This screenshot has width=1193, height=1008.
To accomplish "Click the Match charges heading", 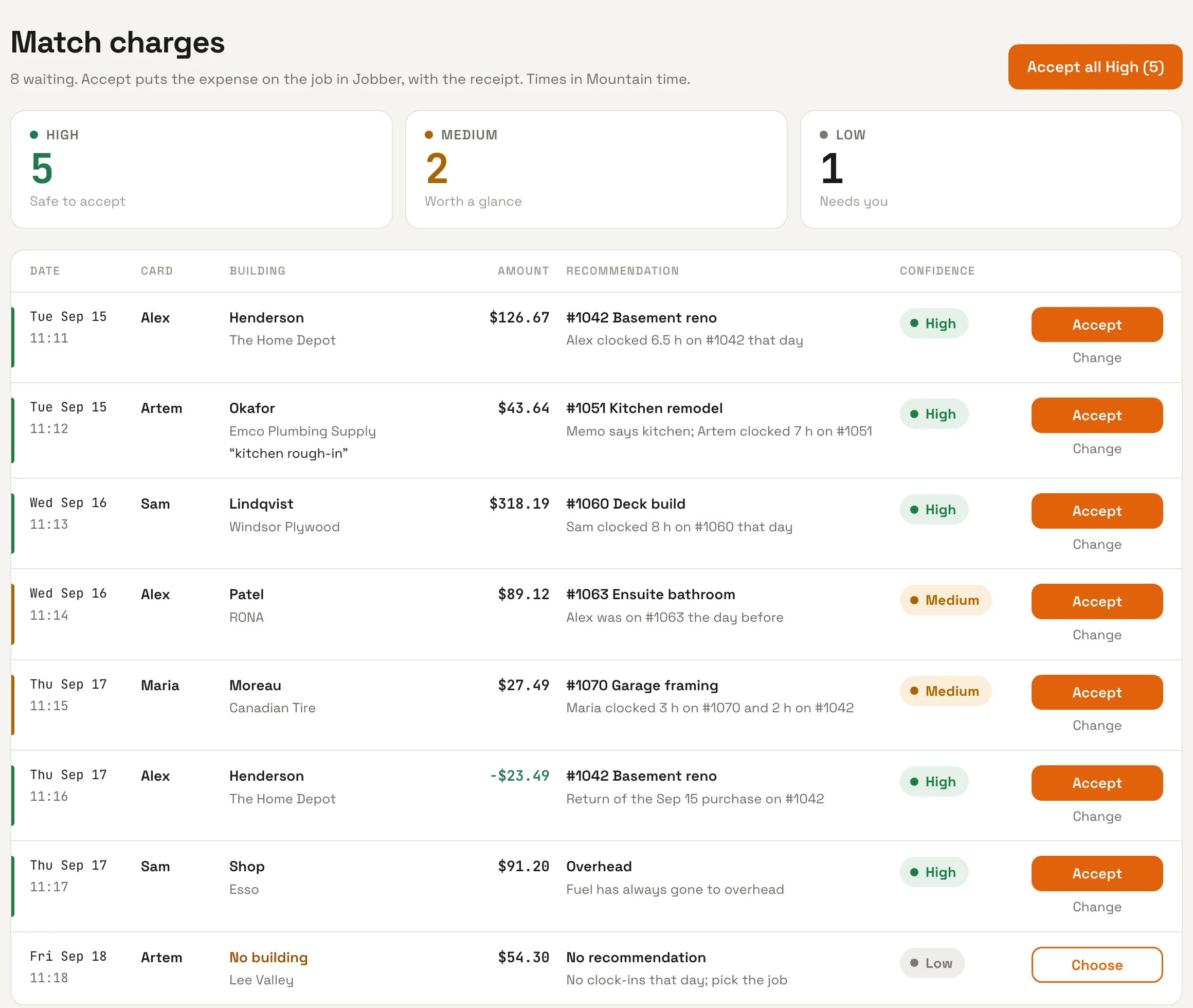I will tap(118, 42).
